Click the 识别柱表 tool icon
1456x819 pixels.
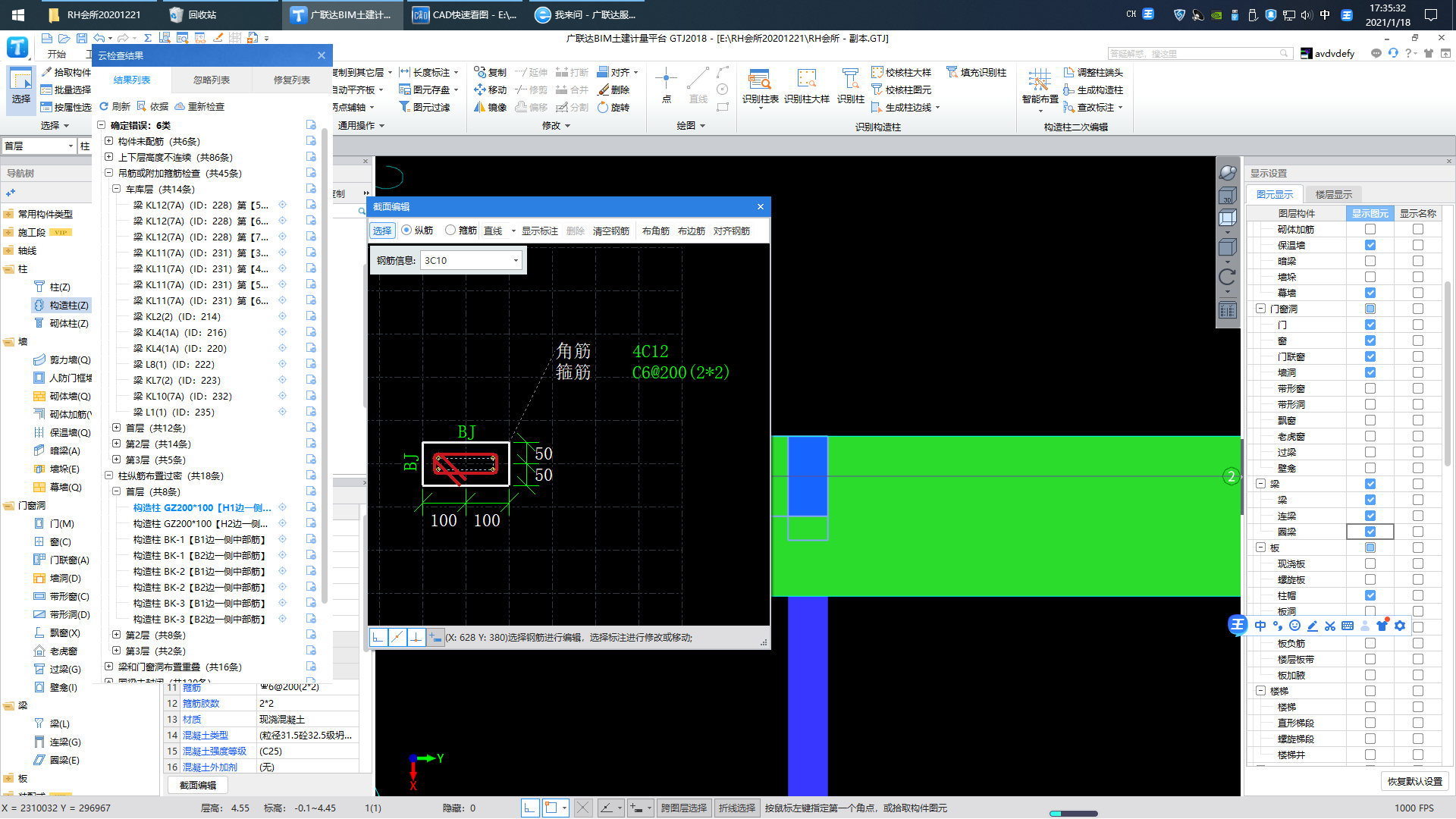pos(760,79)
